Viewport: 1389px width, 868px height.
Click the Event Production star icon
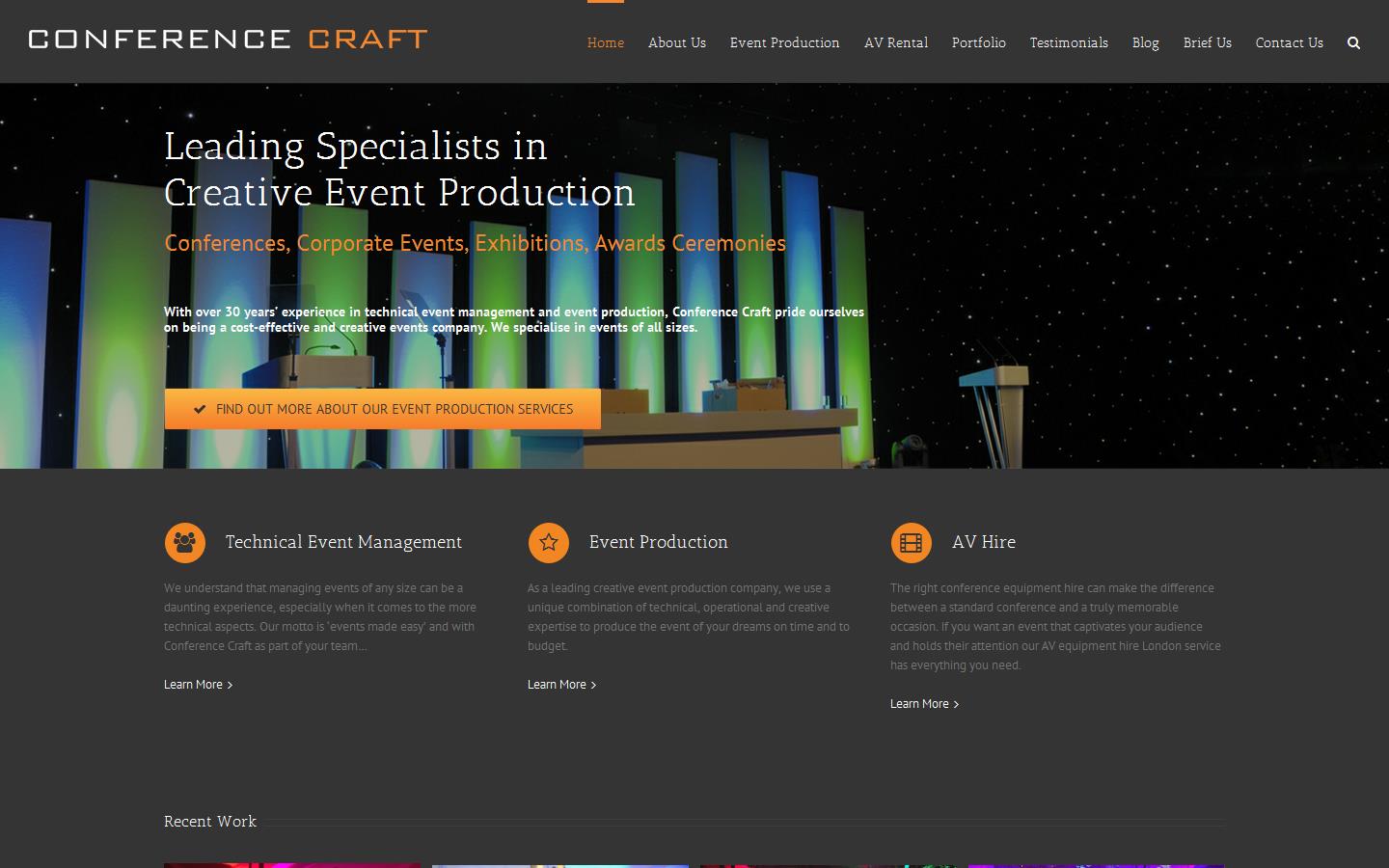pos(548,542)
